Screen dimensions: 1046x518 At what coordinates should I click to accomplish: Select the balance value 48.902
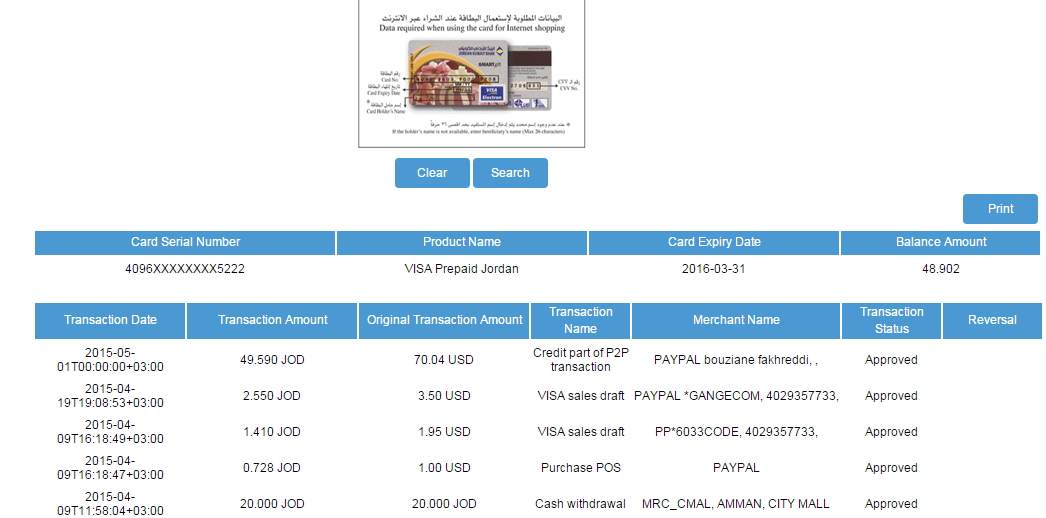[x=941, y=269]
